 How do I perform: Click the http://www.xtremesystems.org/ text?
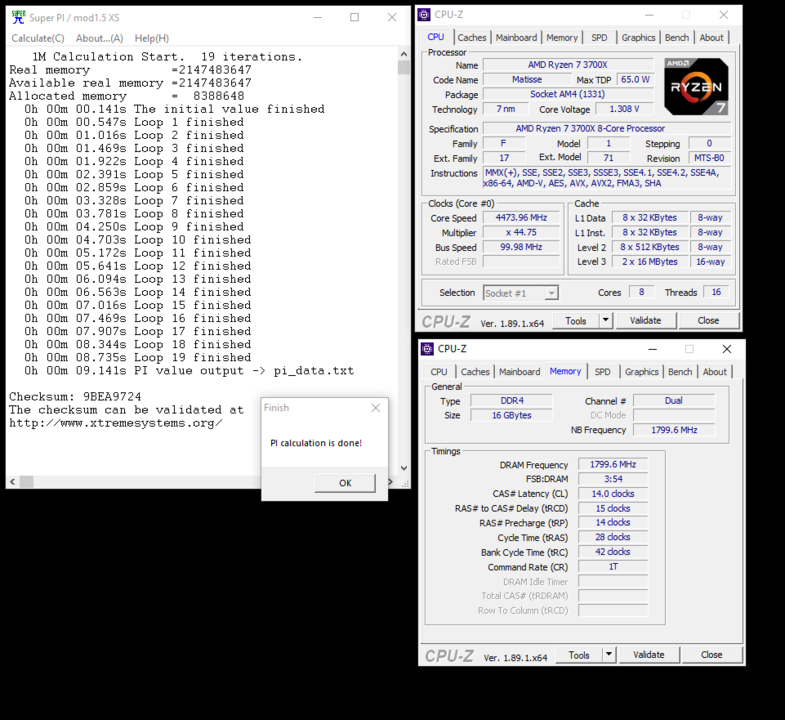tap(116, 423)
